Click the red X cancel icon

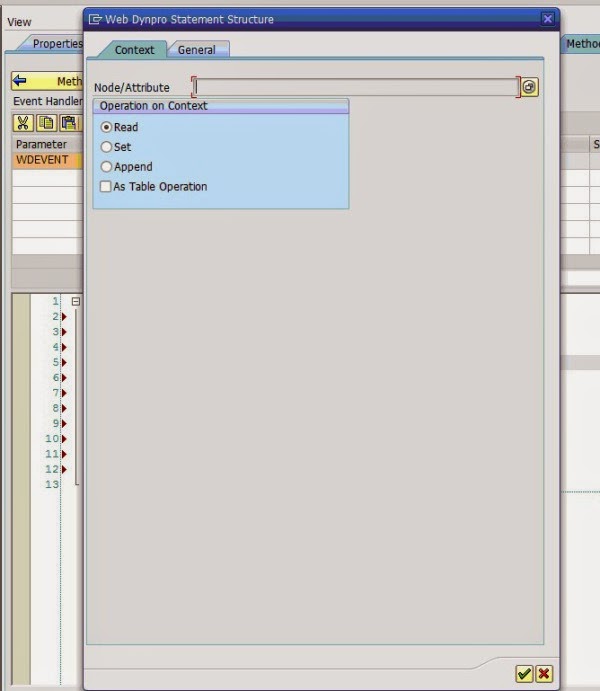tap(543, 674)
